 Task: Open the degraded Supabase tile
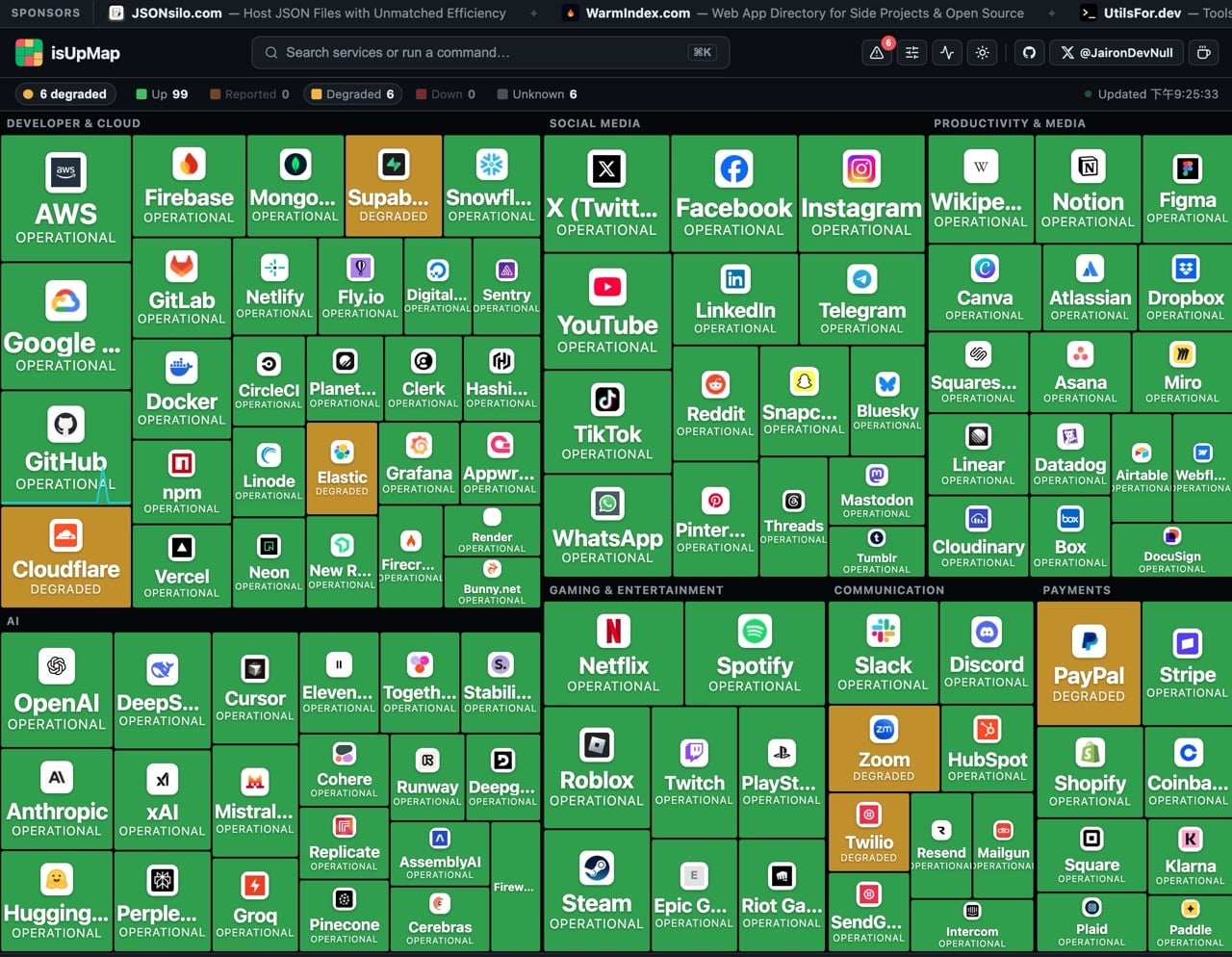(x=394, y=186)
